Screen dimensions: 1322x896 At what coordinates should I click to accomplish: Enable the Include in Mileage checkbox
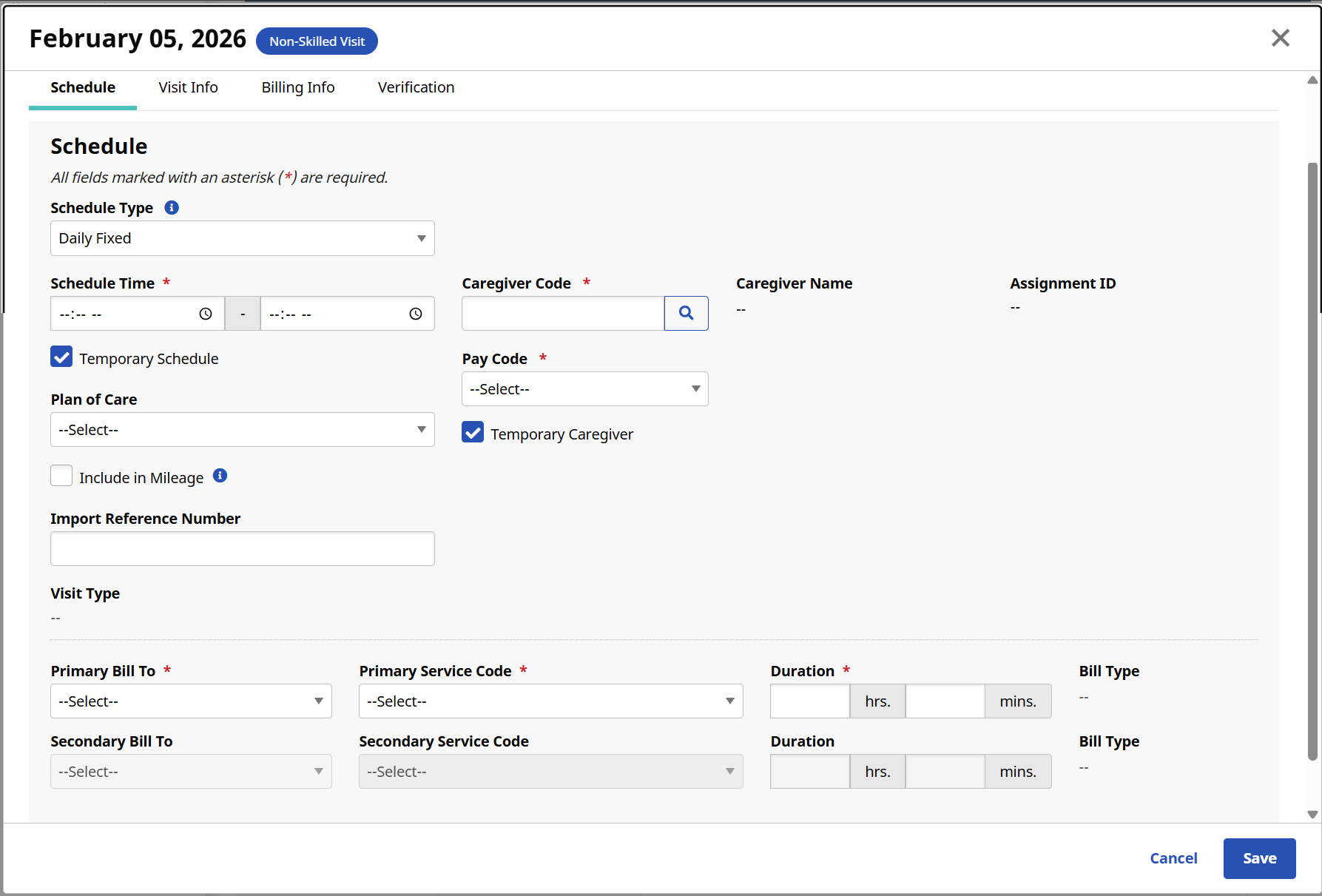(x=61, y=476)
